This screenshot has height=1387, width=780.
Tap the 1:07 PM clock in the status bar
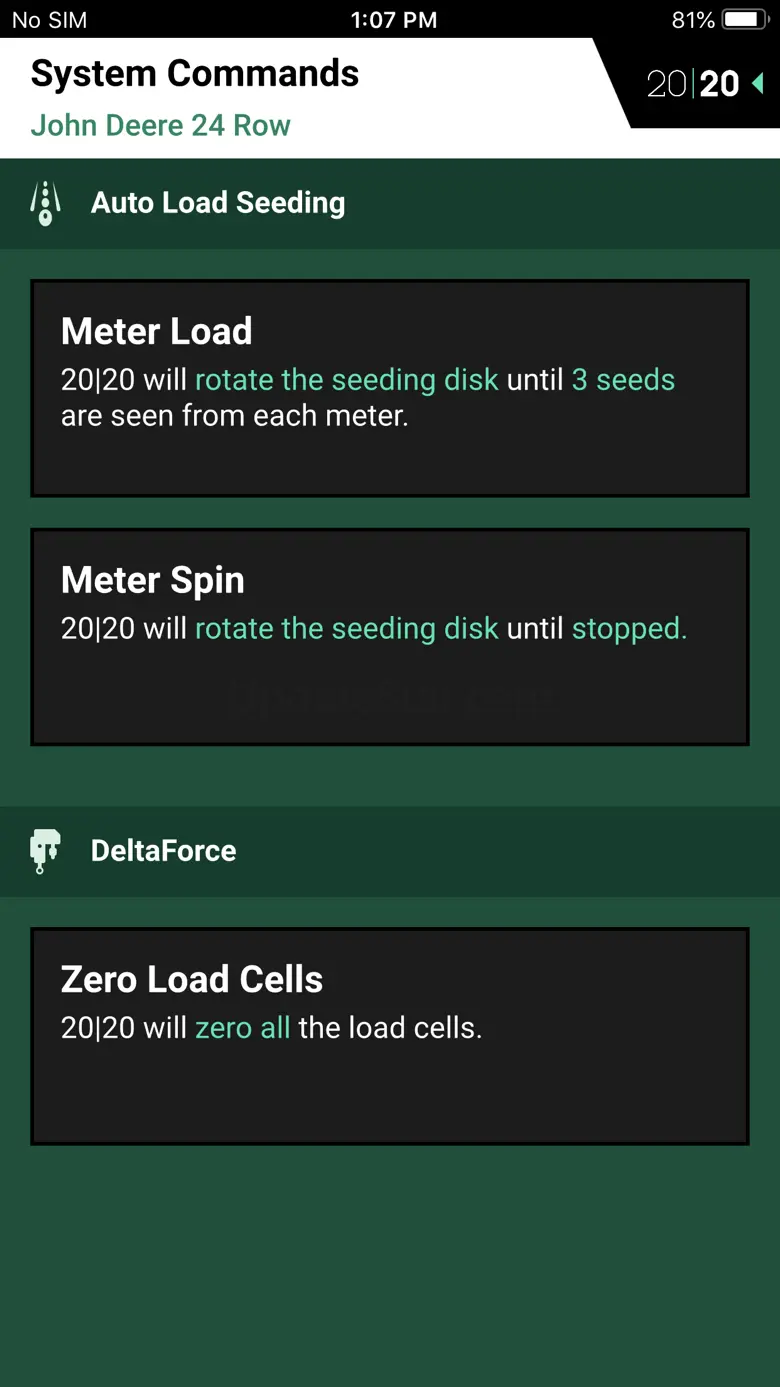(x=393, y=20)
